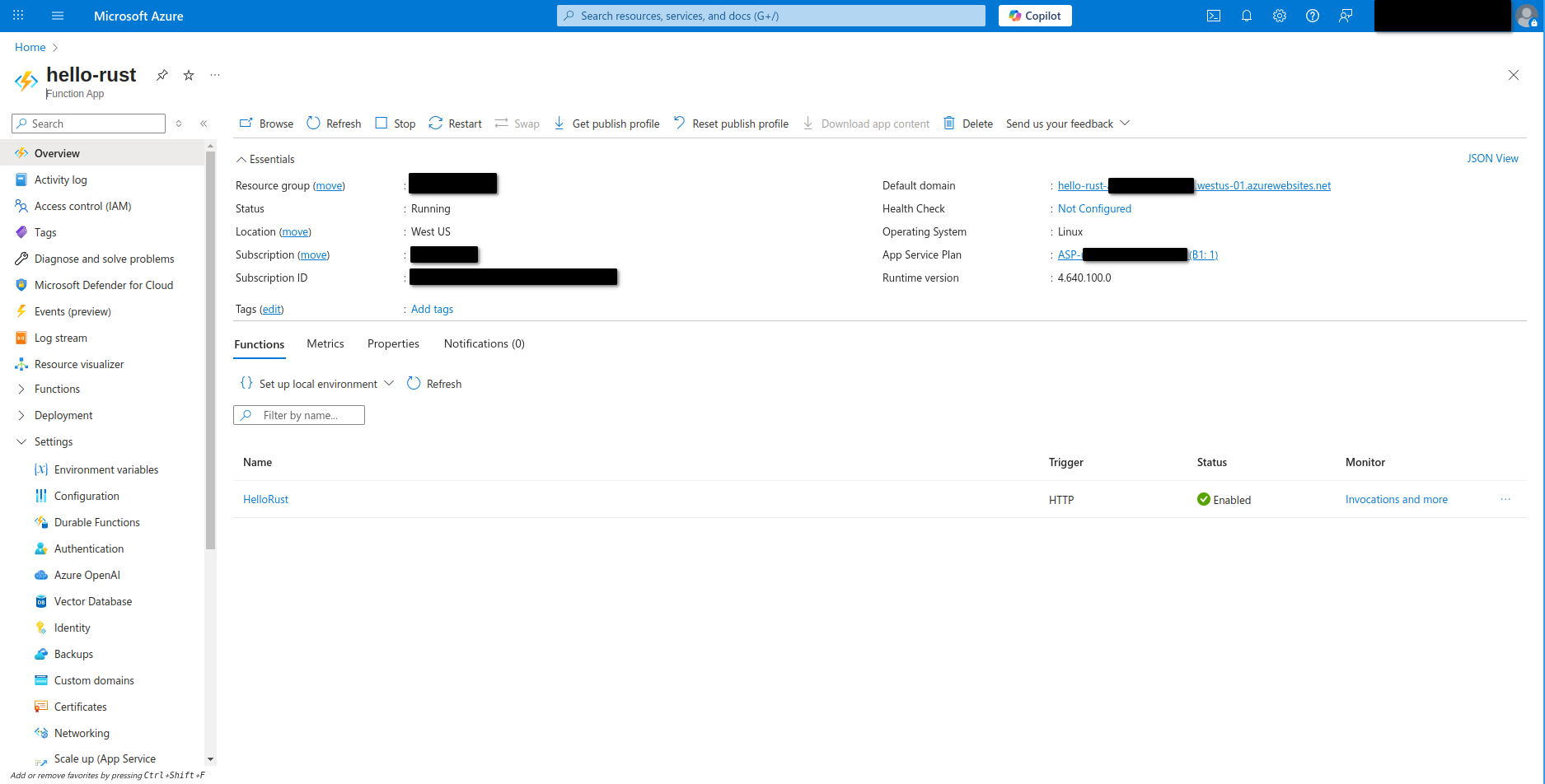Viewport: 1545px width, 784px height.
Task: Open Invocations and more link
Action: [1396, 500]
